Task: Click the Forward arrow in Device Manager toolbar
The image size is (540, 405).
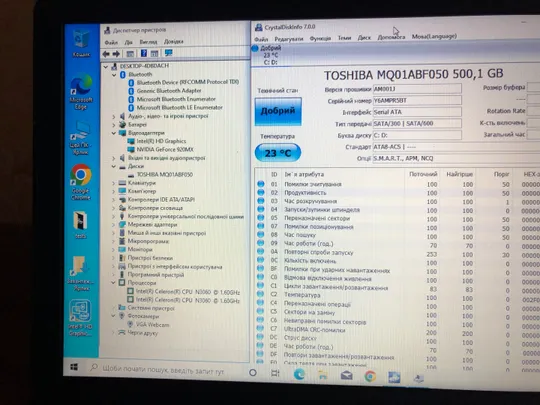Action: click(x=116, y=54)
